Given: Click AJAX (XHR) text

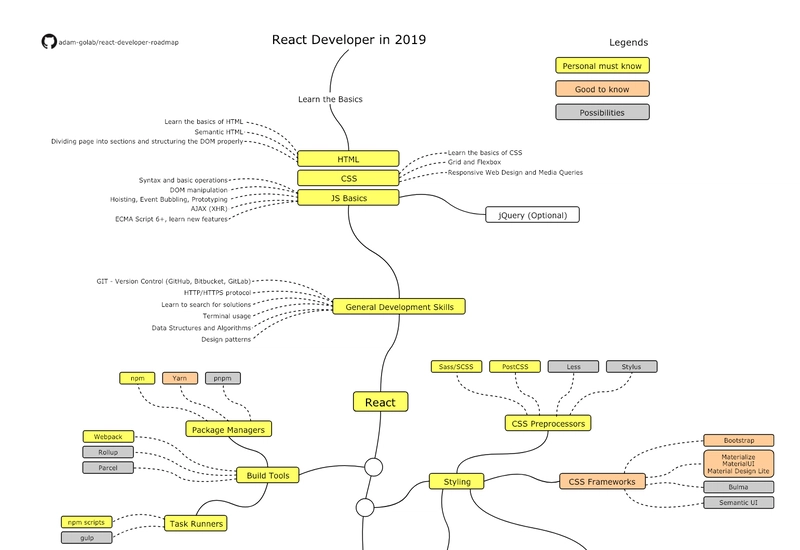Looking at the screenshot, I should coord(209,208).
